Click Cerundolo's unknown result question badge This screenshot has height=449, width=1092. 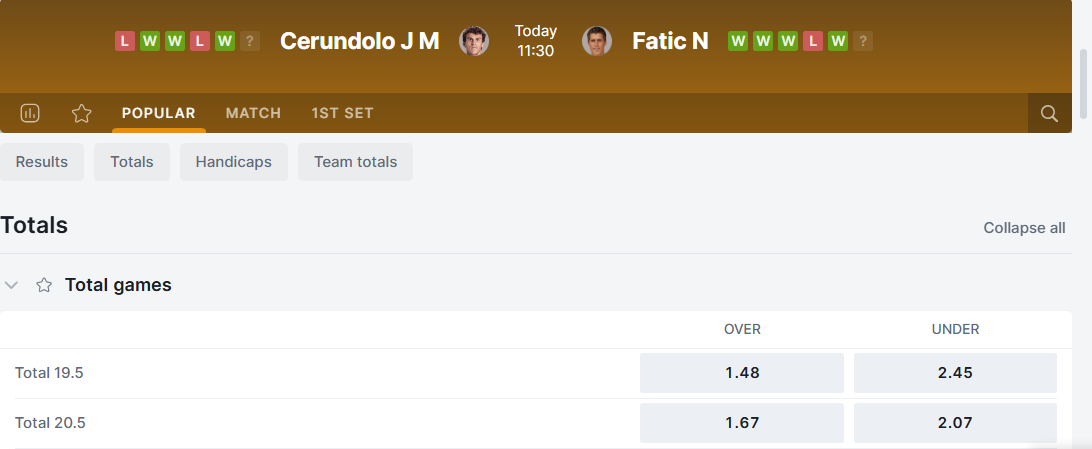(250, 41)
